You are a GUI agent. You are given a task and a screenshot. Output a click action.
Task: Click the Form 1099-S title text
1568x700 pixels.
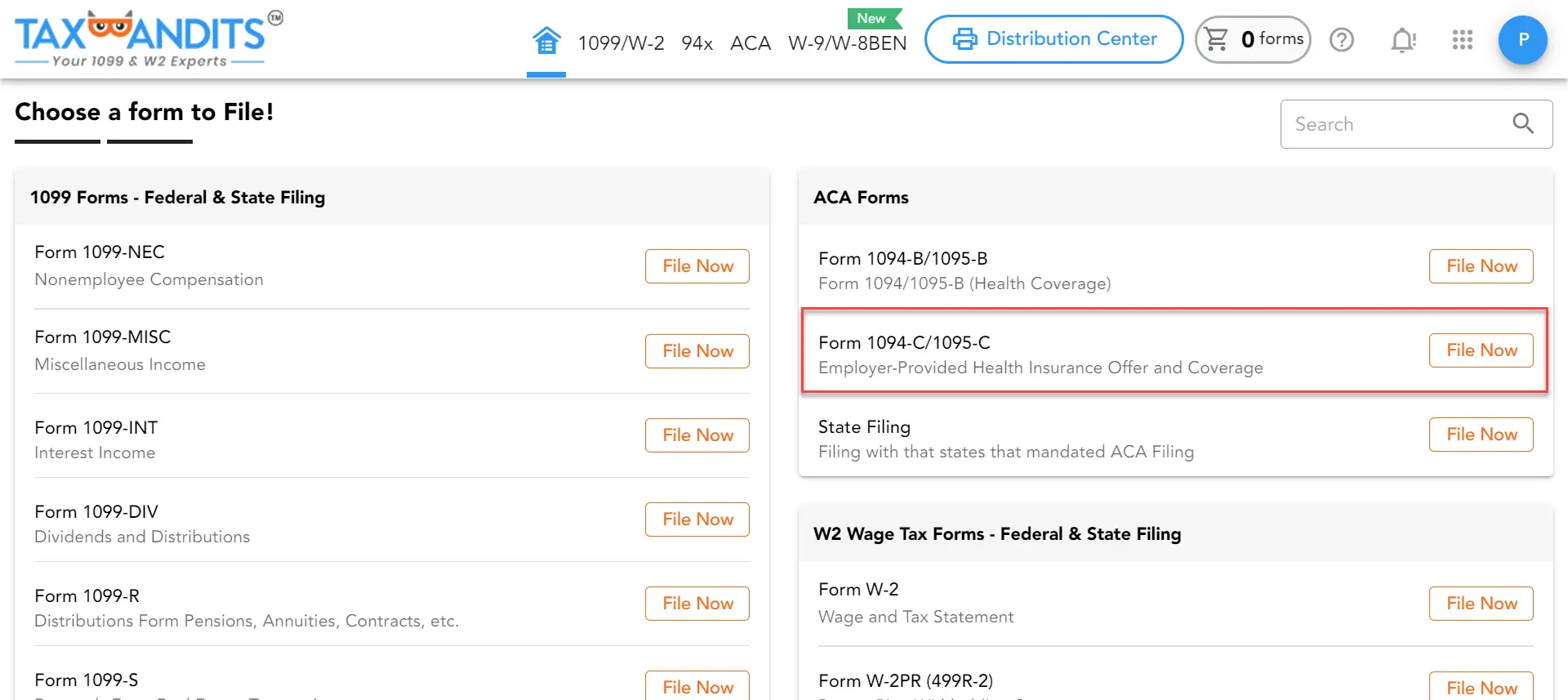coord(87,680)
